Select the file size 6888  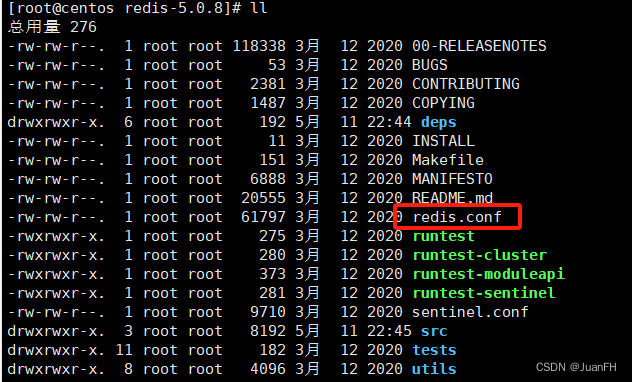268,179
